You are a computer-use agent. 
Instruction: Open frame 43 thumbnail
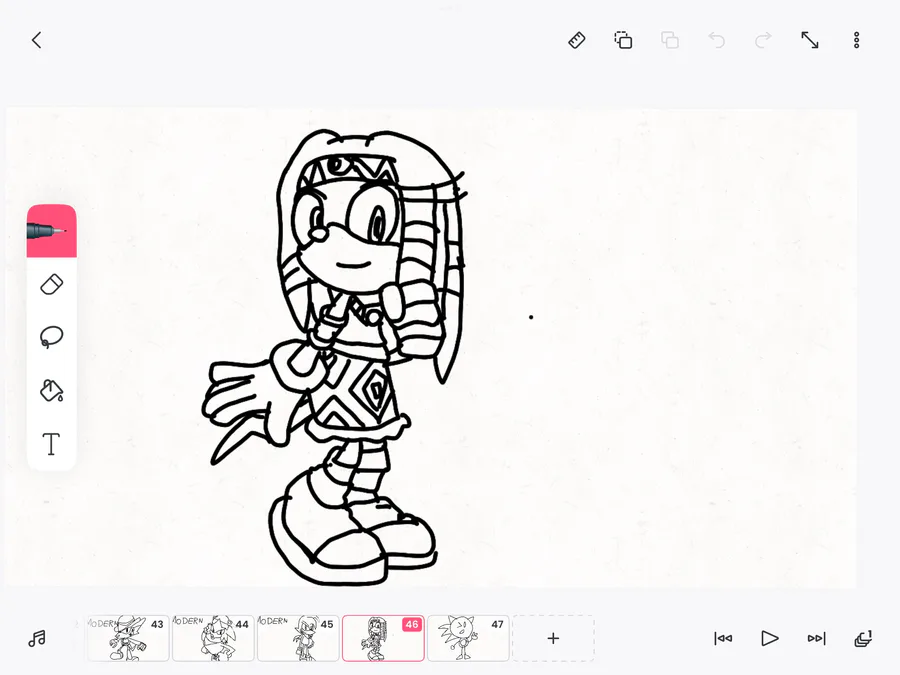[128, 638]
